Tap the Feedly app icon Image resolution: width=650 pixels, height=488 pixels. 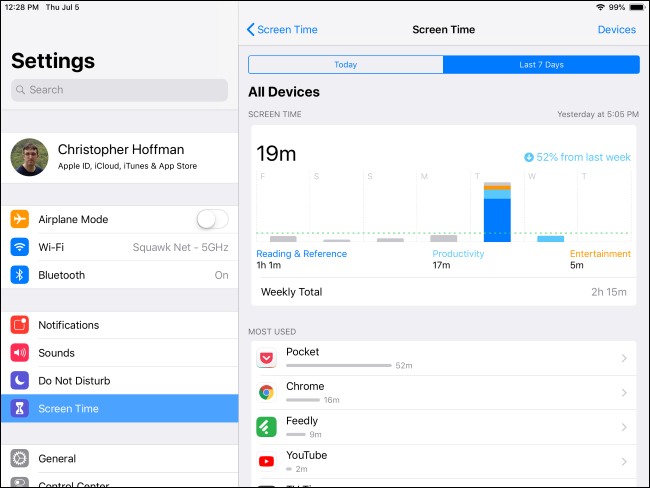pyautogui.click(x=267, y=427)
